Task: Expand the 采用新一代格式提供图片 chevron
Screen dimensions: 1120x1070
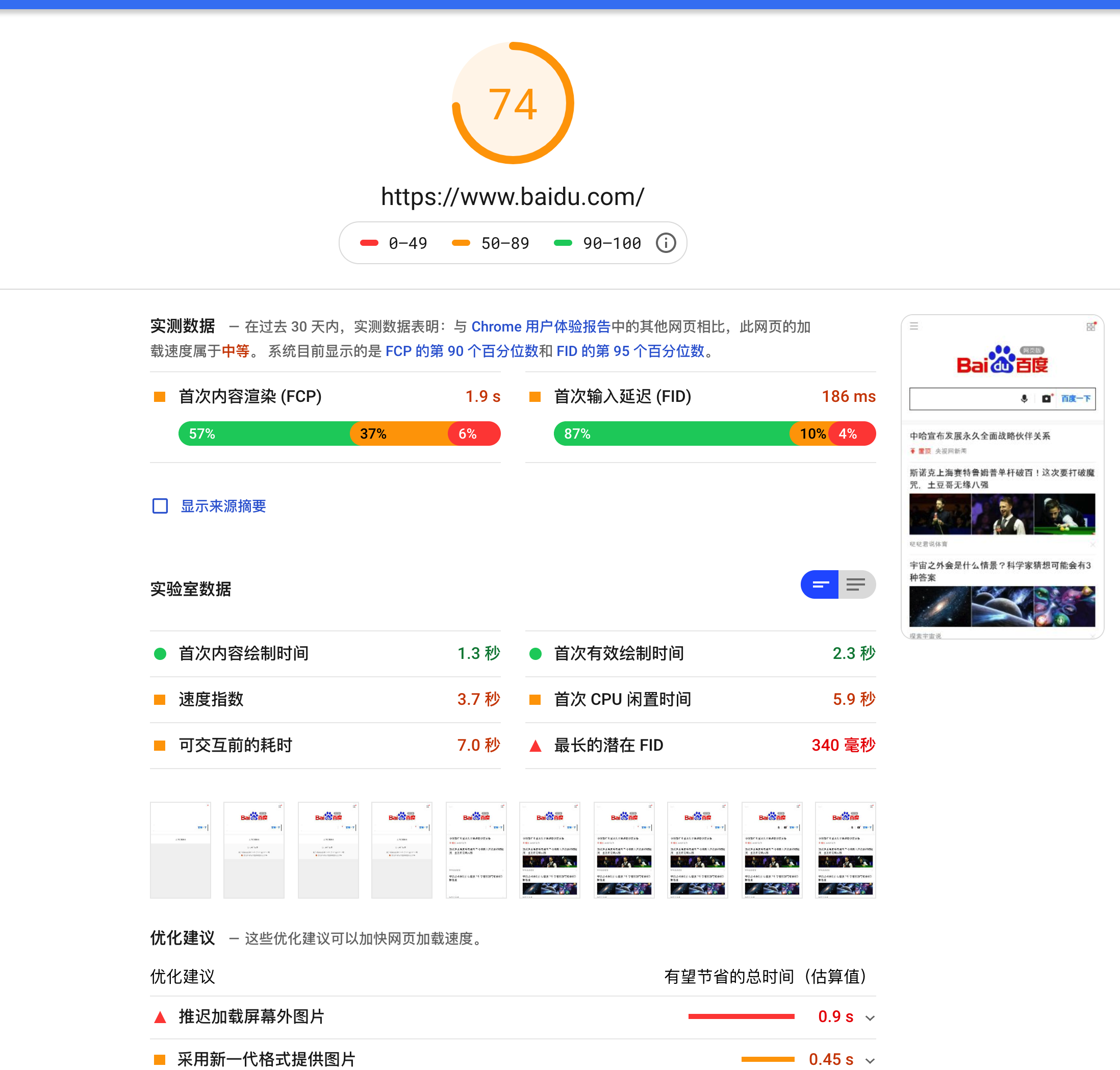Action: pos(870,1061)
